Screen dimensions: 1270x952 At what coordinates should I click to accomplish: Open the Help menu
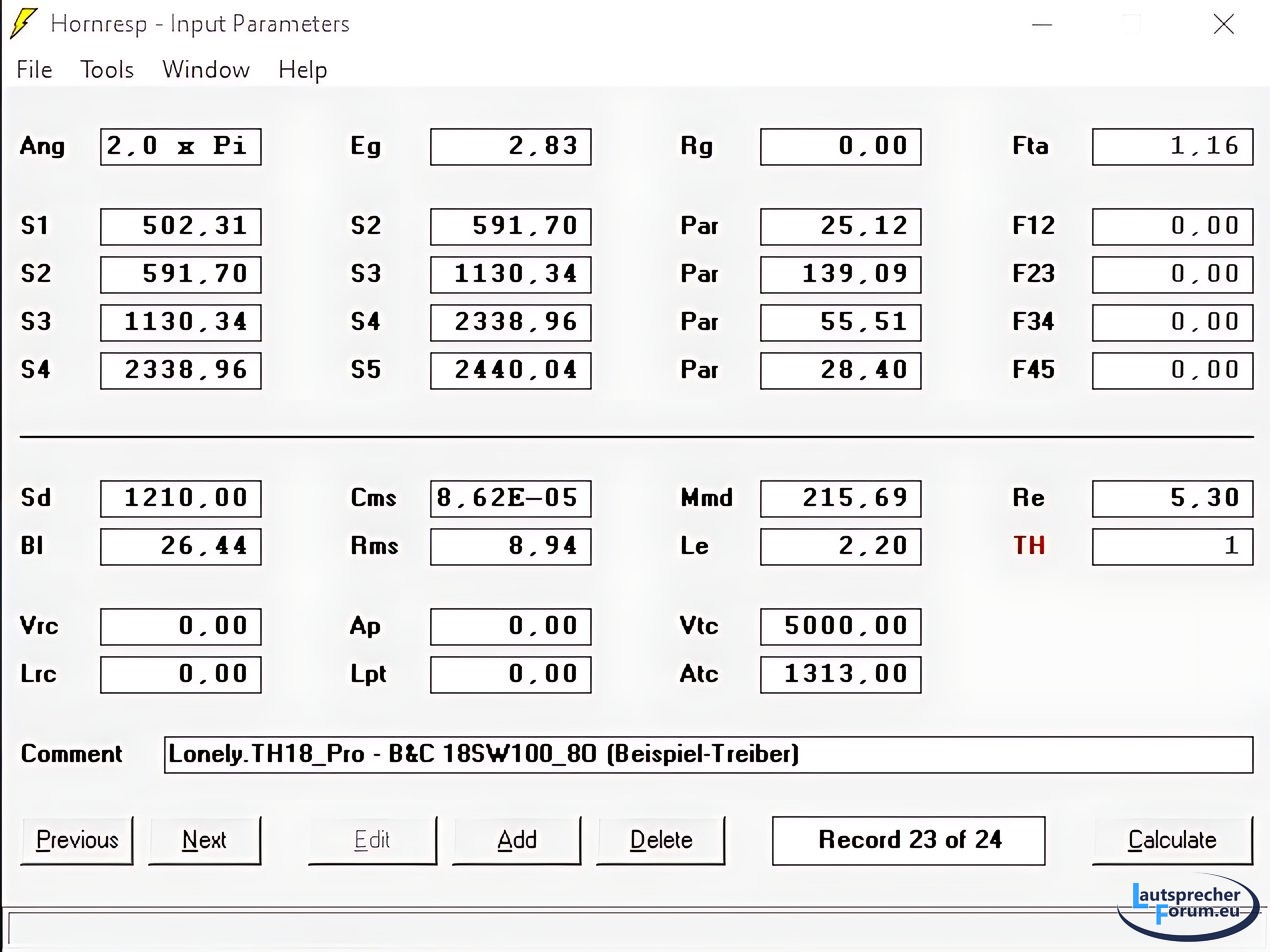tap(302, 70)
